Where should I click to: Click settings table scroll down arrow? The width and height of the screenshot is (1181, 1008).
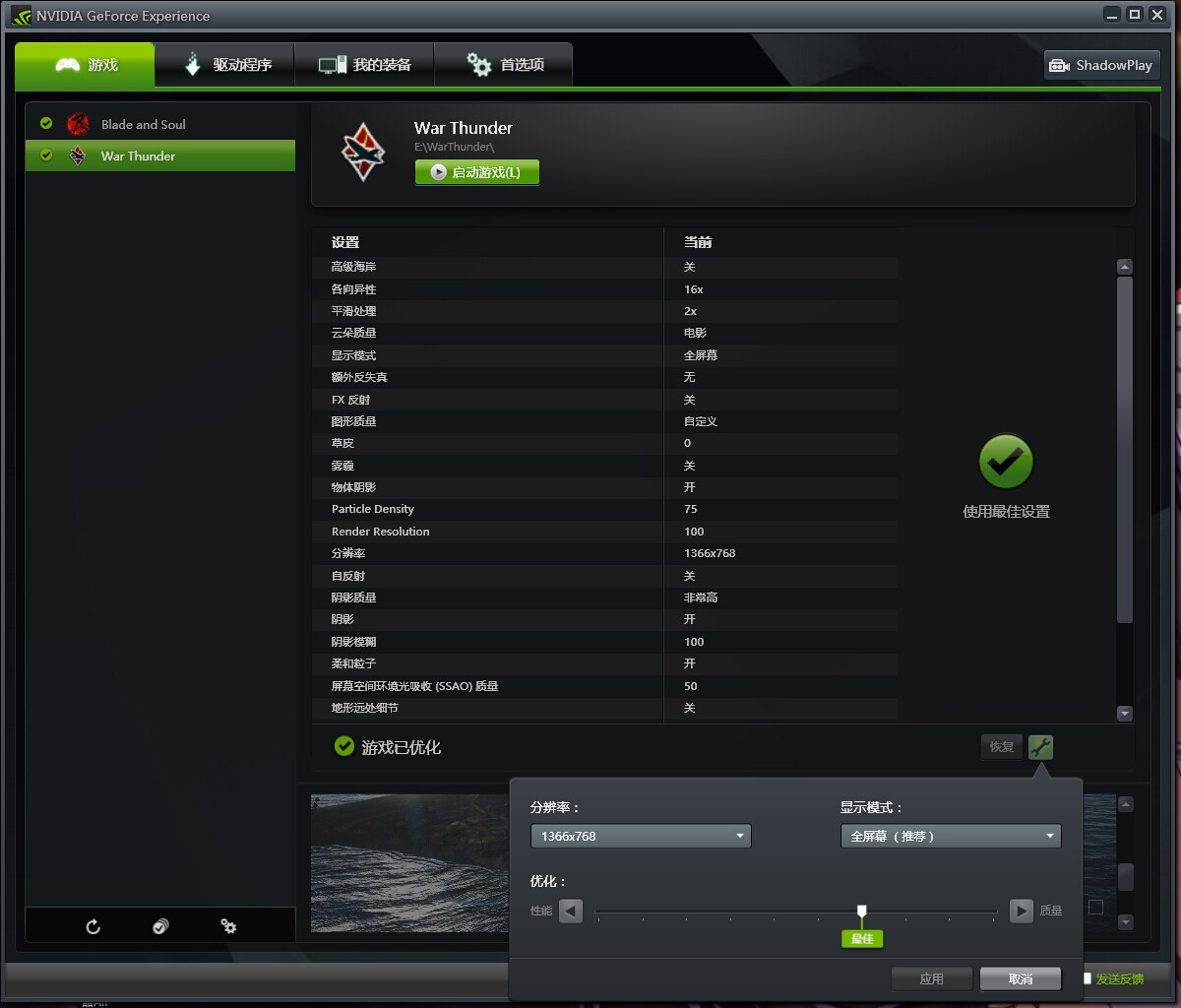1125,714
